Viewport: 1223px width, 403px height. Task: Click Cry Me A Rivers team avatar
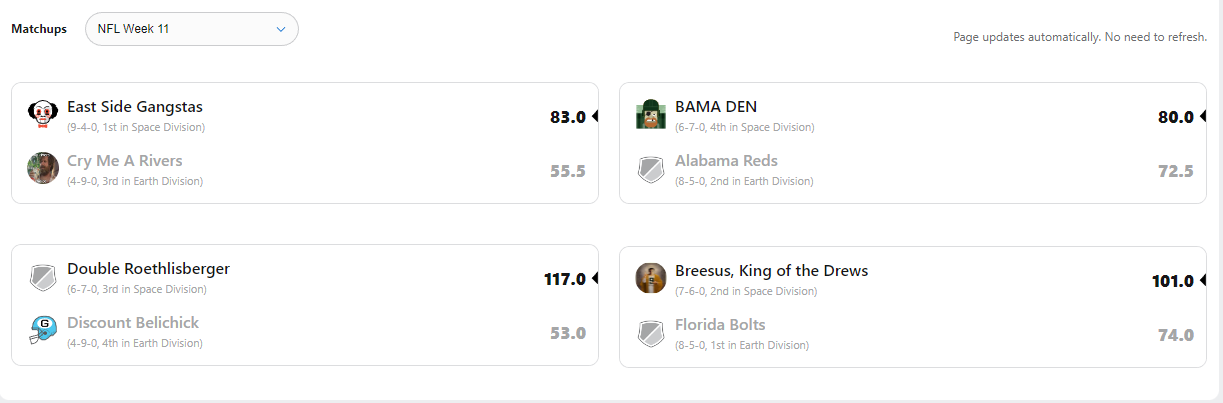43,168
